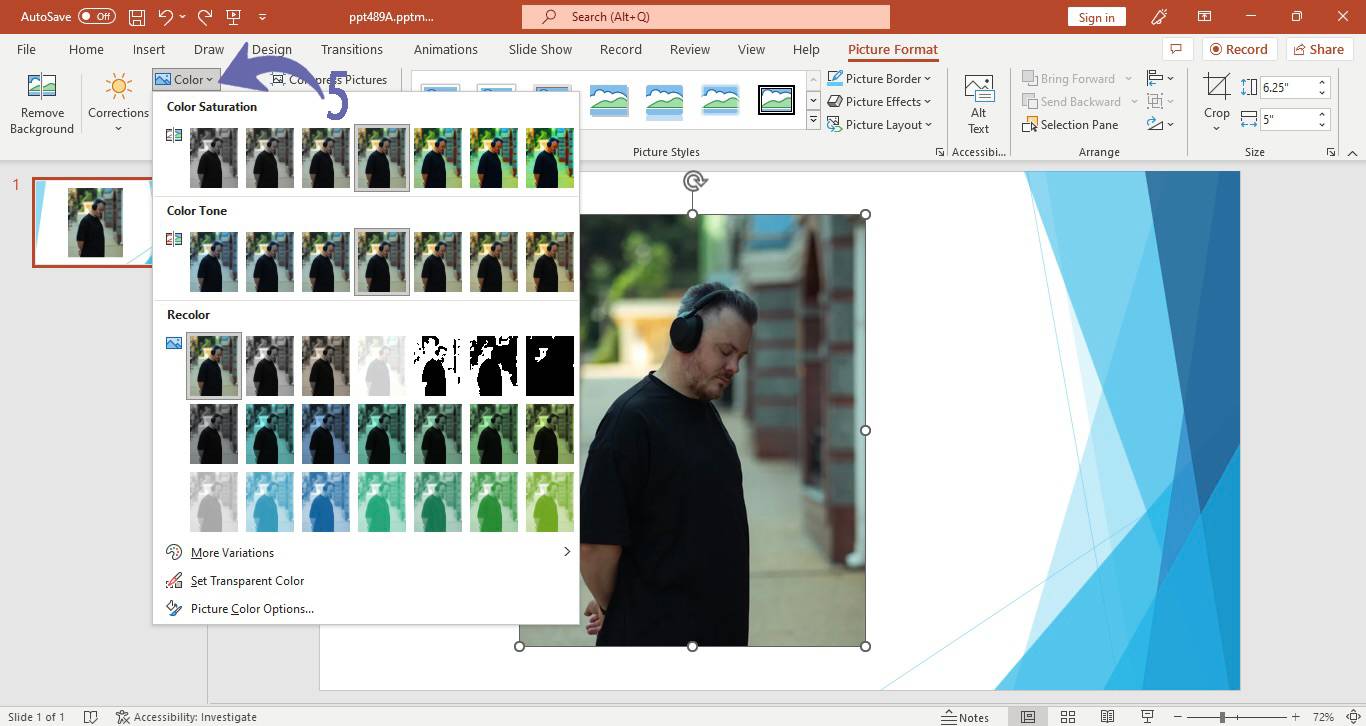
Task: Open Picture Effects dropdown
Action: [x=879, y=101]
